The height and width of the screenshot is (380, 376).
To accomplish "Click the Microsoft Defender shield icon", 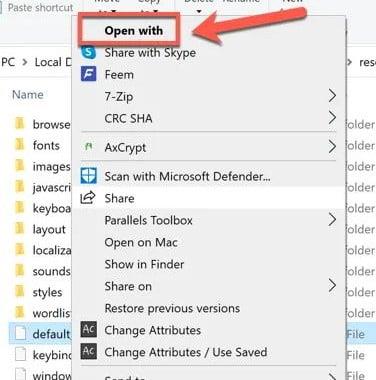I will click(x=89, y=176).
